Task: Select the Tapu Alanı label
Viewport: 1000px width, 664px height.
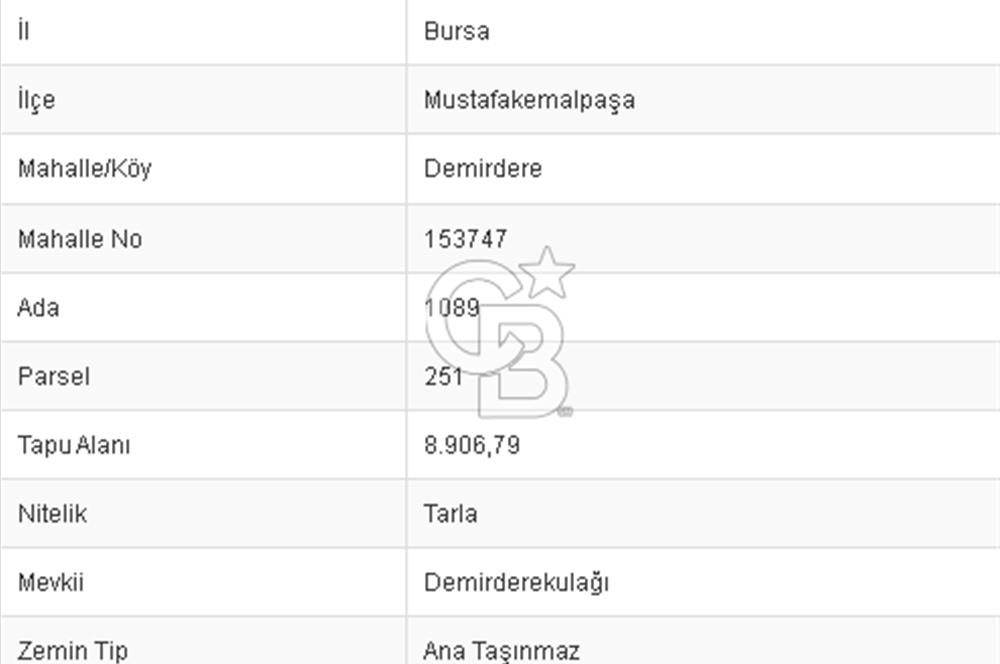Action: click(74, 445)
